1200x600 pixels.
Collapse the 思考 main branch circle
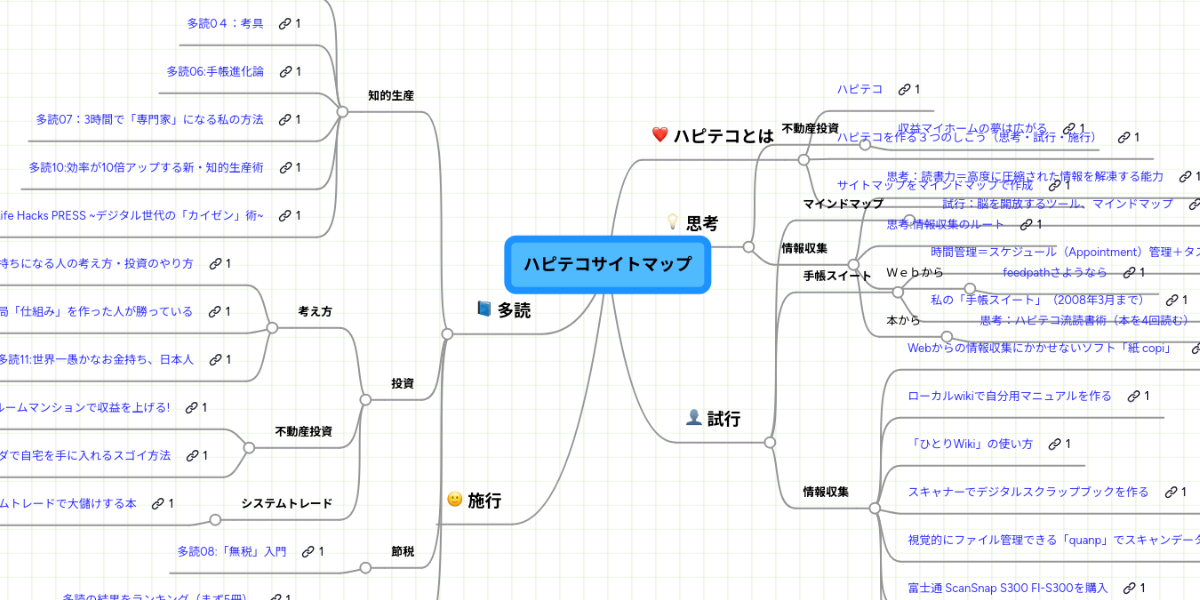click(747, 246)
